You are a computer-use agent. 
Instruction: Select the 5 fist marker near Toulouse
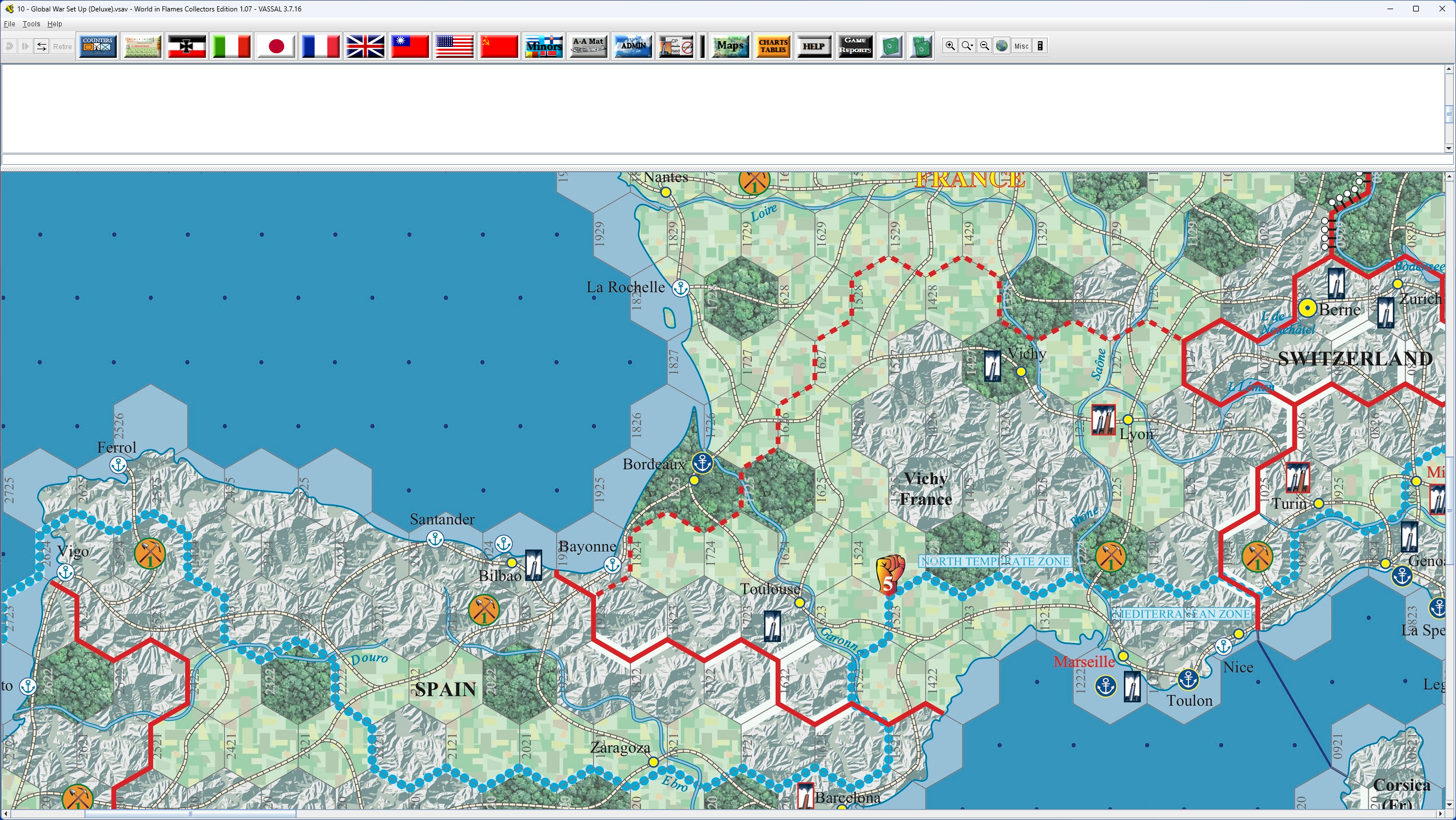click(x=890, y=574)
